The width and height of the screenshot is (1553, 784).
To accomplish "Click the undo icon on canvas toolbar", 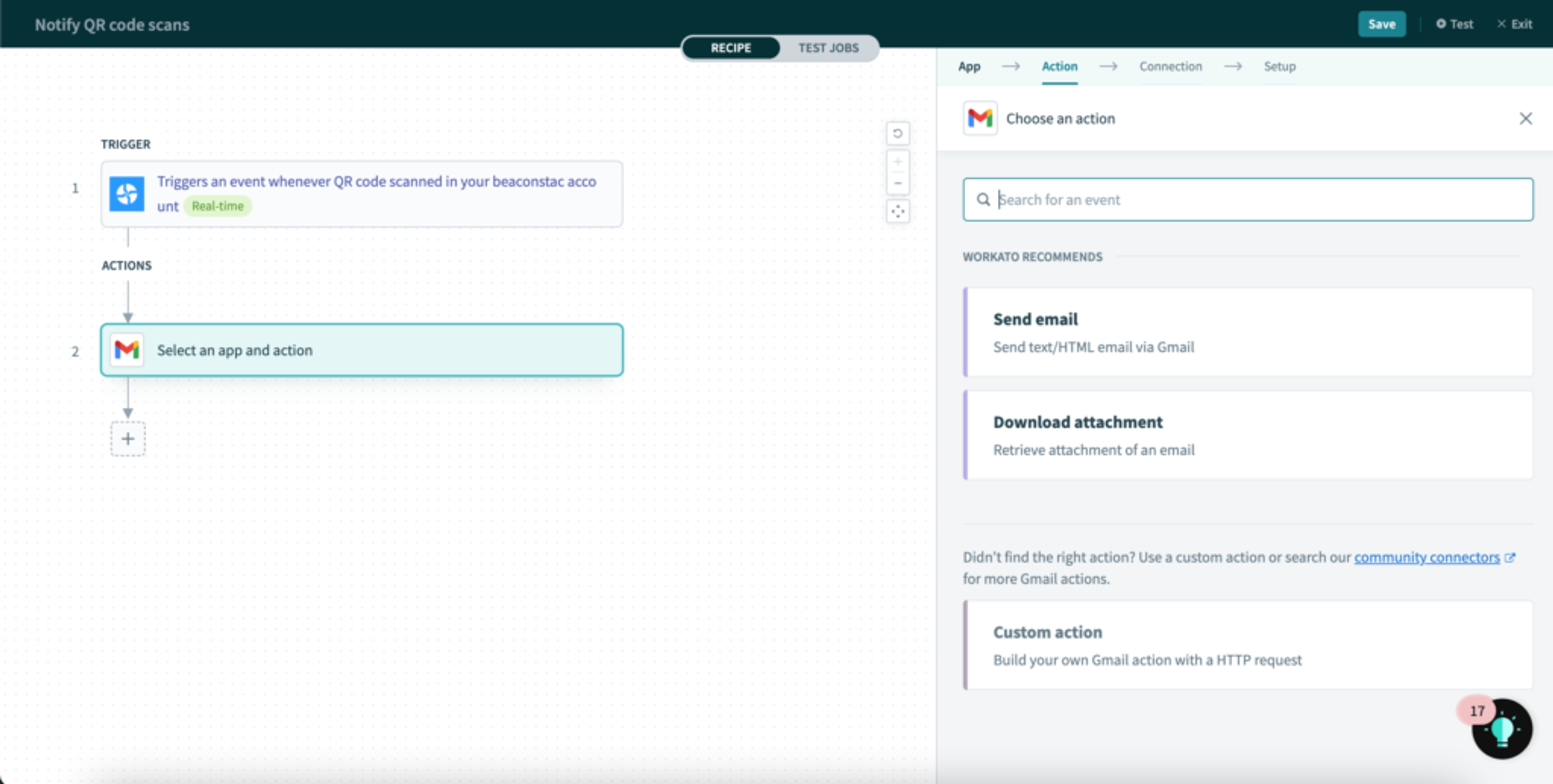I will [x=897, y=133].
